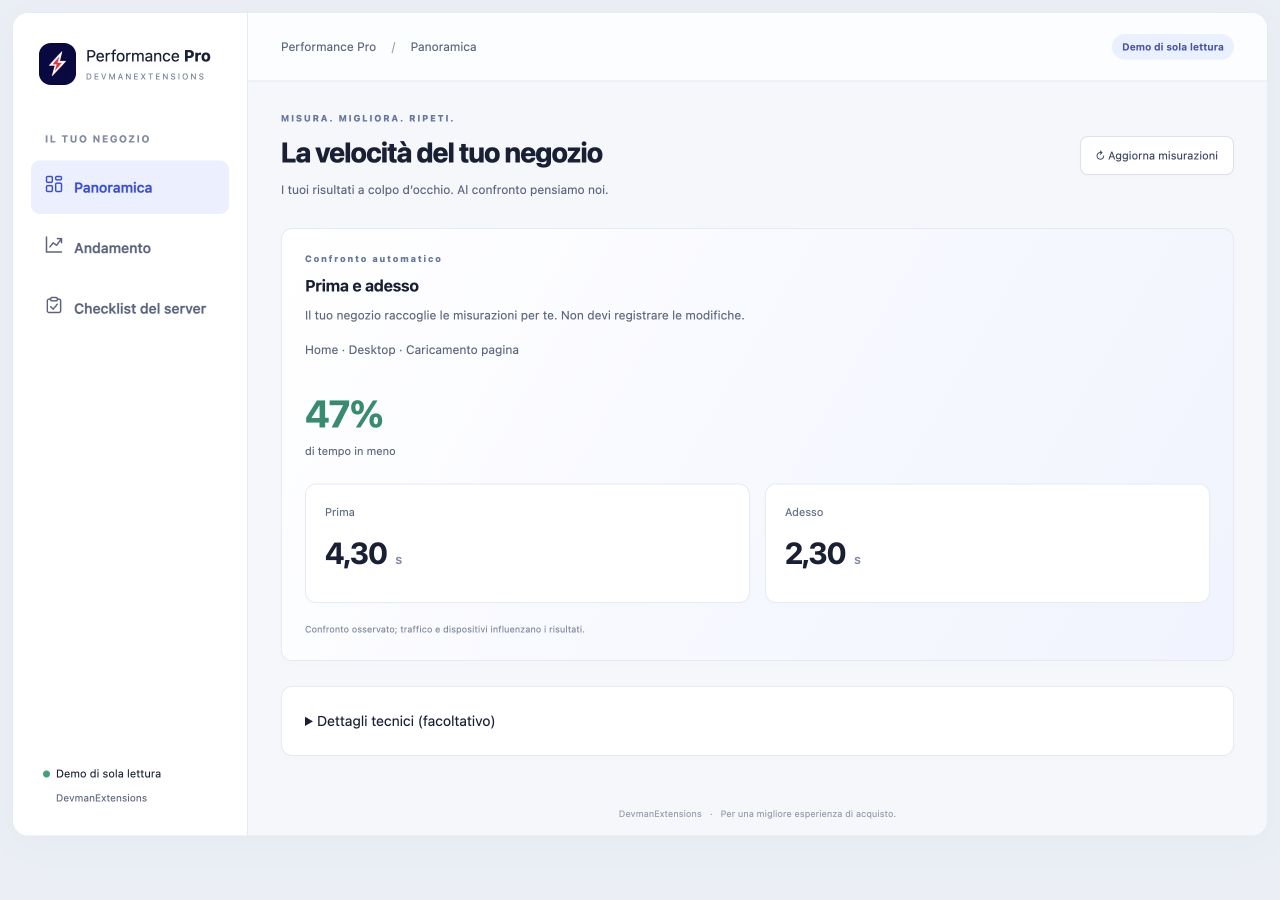Click Home · Desktop · Caricamento pagina text
The width and height of the screenshot is (1280, 900).
point(412,350)
